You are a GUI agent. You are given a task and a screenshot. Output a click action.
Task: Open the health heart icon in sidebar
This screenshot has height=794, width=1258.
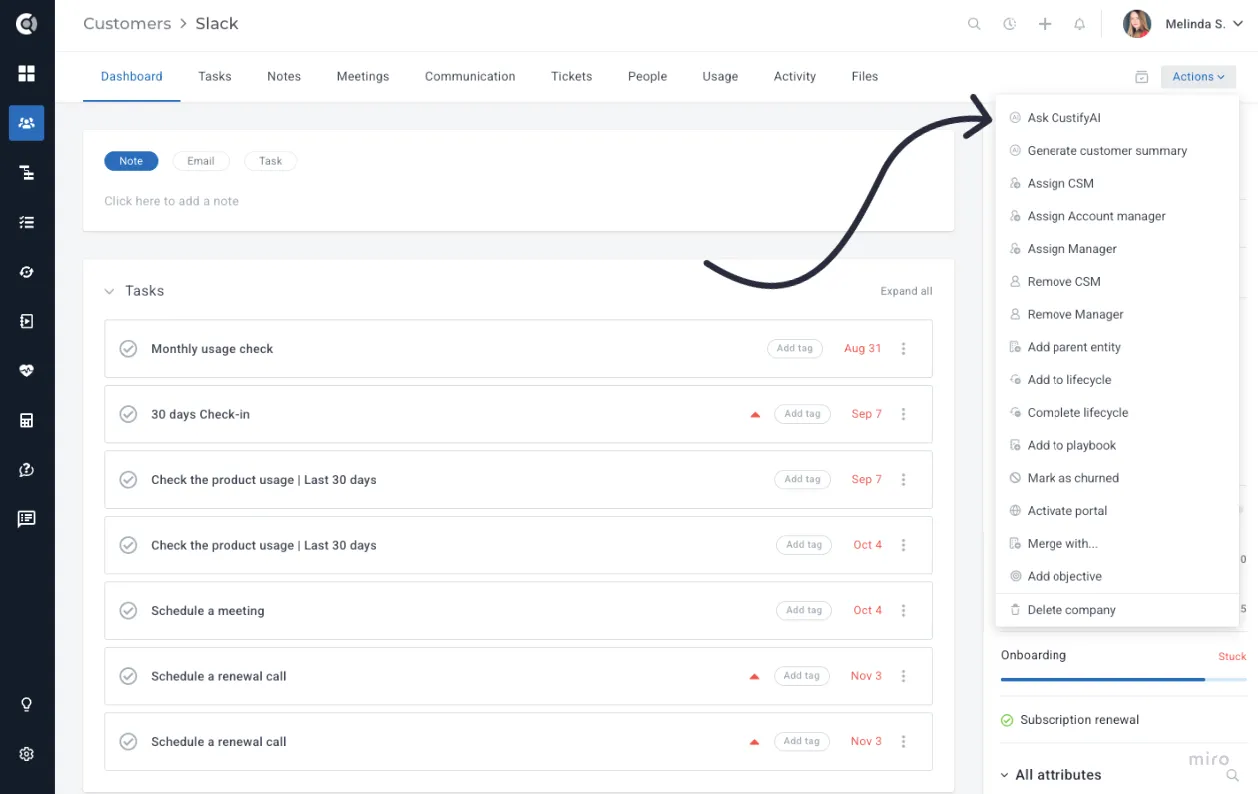27,370
